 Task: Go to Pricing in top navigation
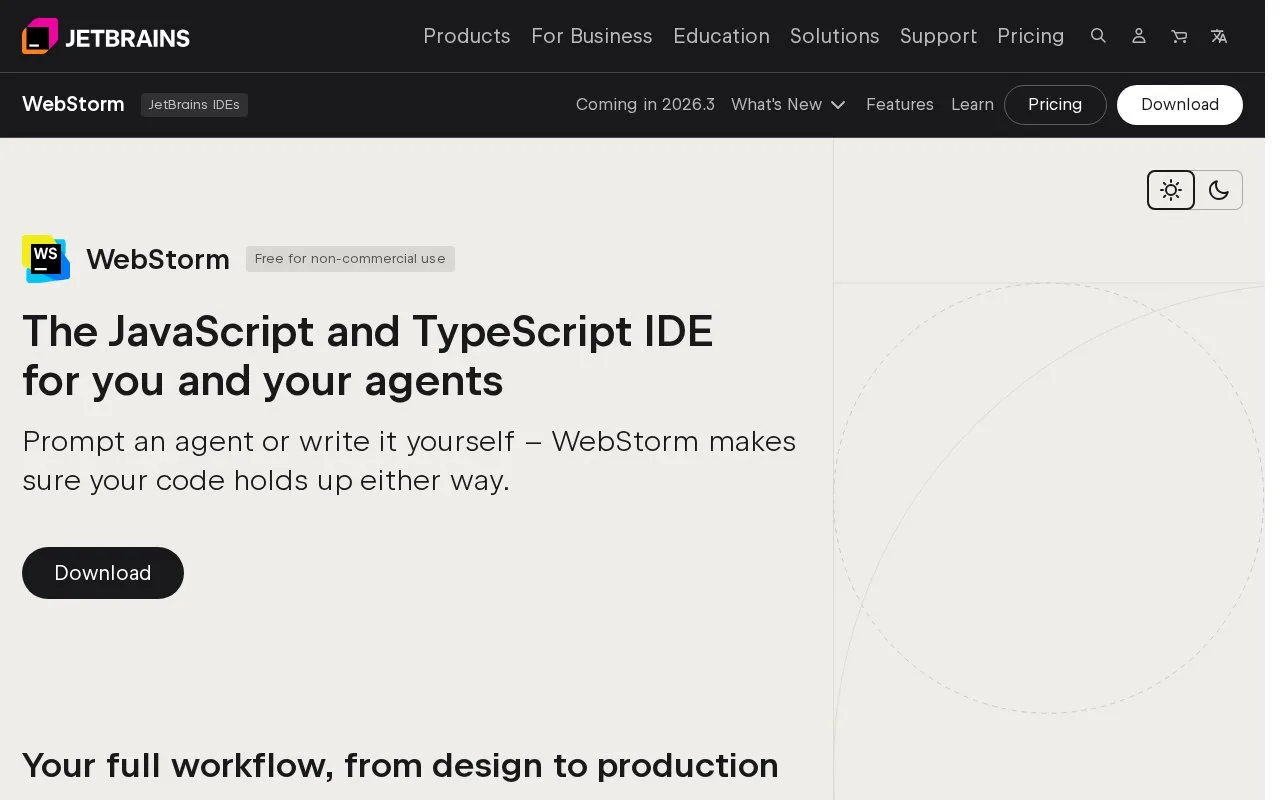(1031, 36)
